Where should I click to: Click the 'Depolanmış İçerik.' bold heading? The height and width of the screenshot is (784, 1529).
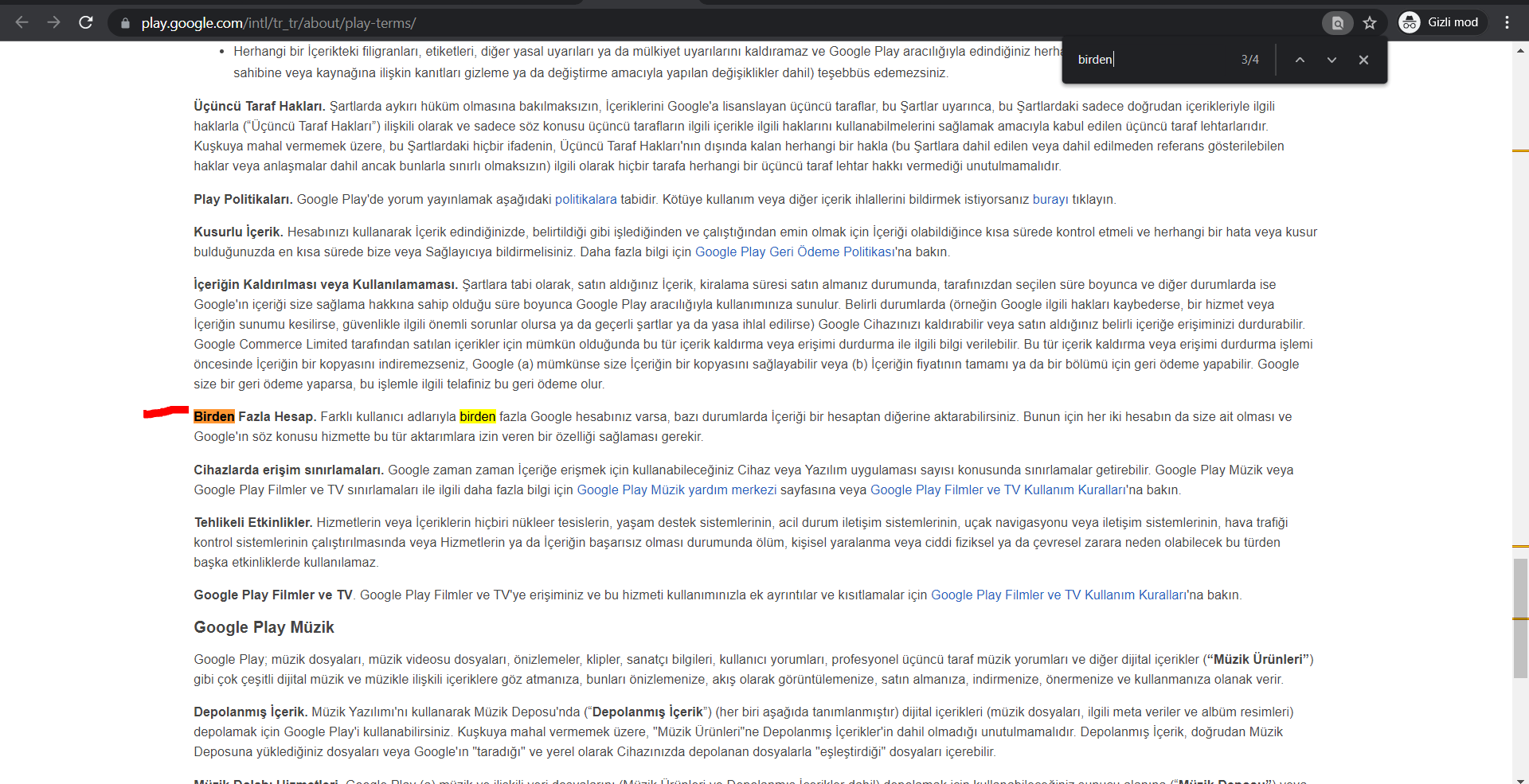[x=250, y=712]
